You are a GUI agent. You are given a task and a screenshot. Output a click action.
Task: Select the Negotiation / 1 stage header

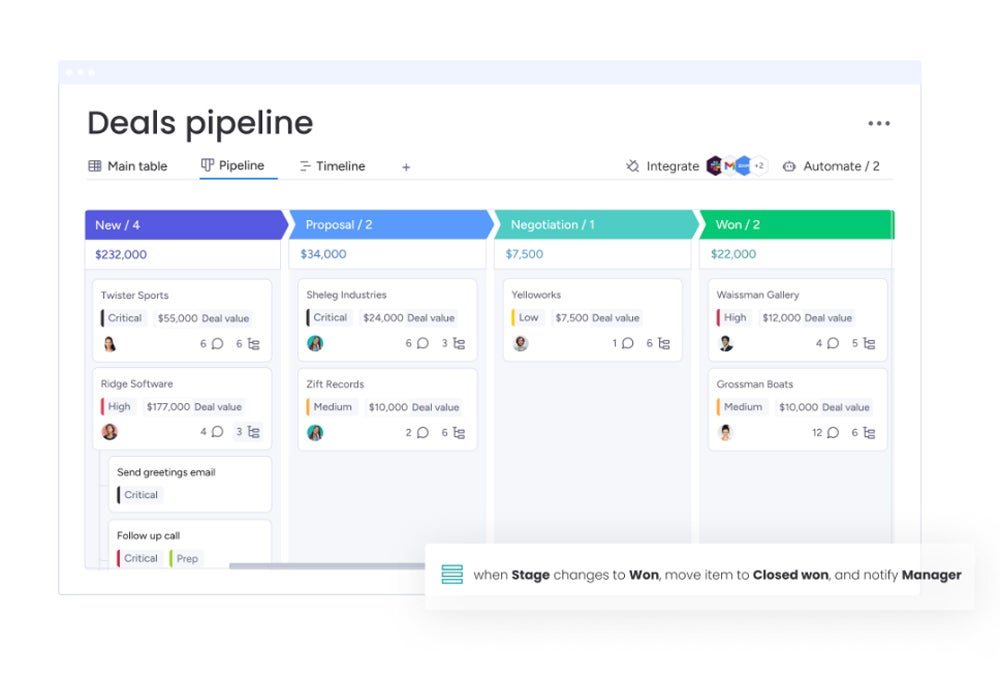point(597,225)
